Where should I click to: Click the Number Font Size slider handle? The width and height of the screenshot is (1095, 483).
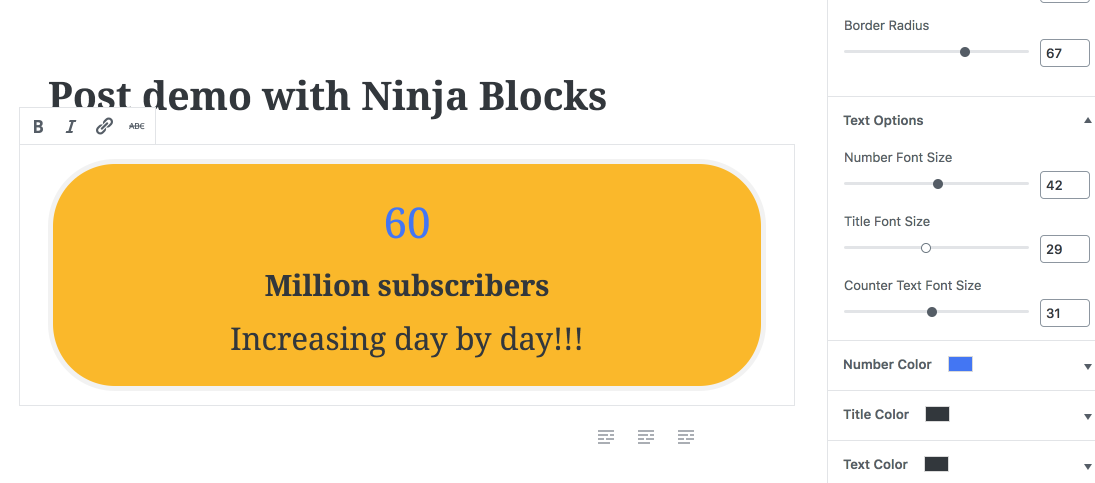tap(938, 184)
